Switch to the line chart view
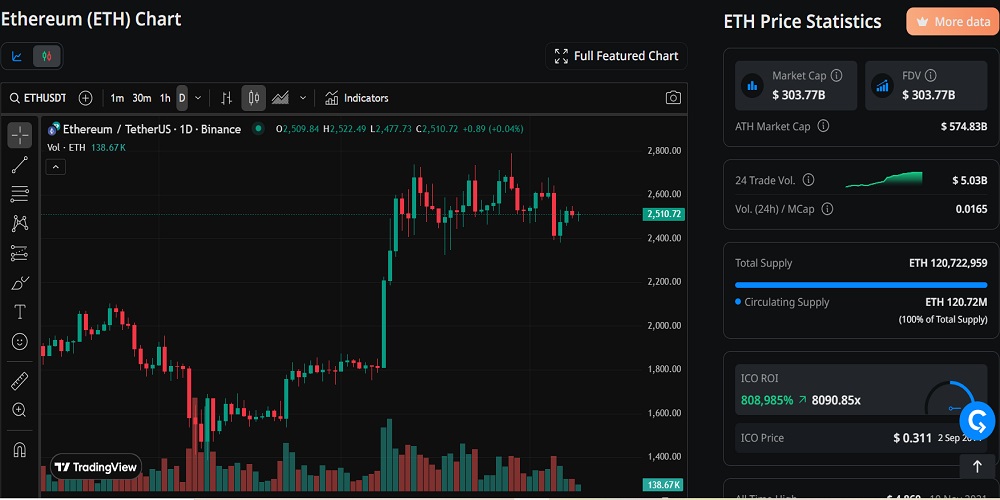The image size is (1000, 500). coord(17,56)
